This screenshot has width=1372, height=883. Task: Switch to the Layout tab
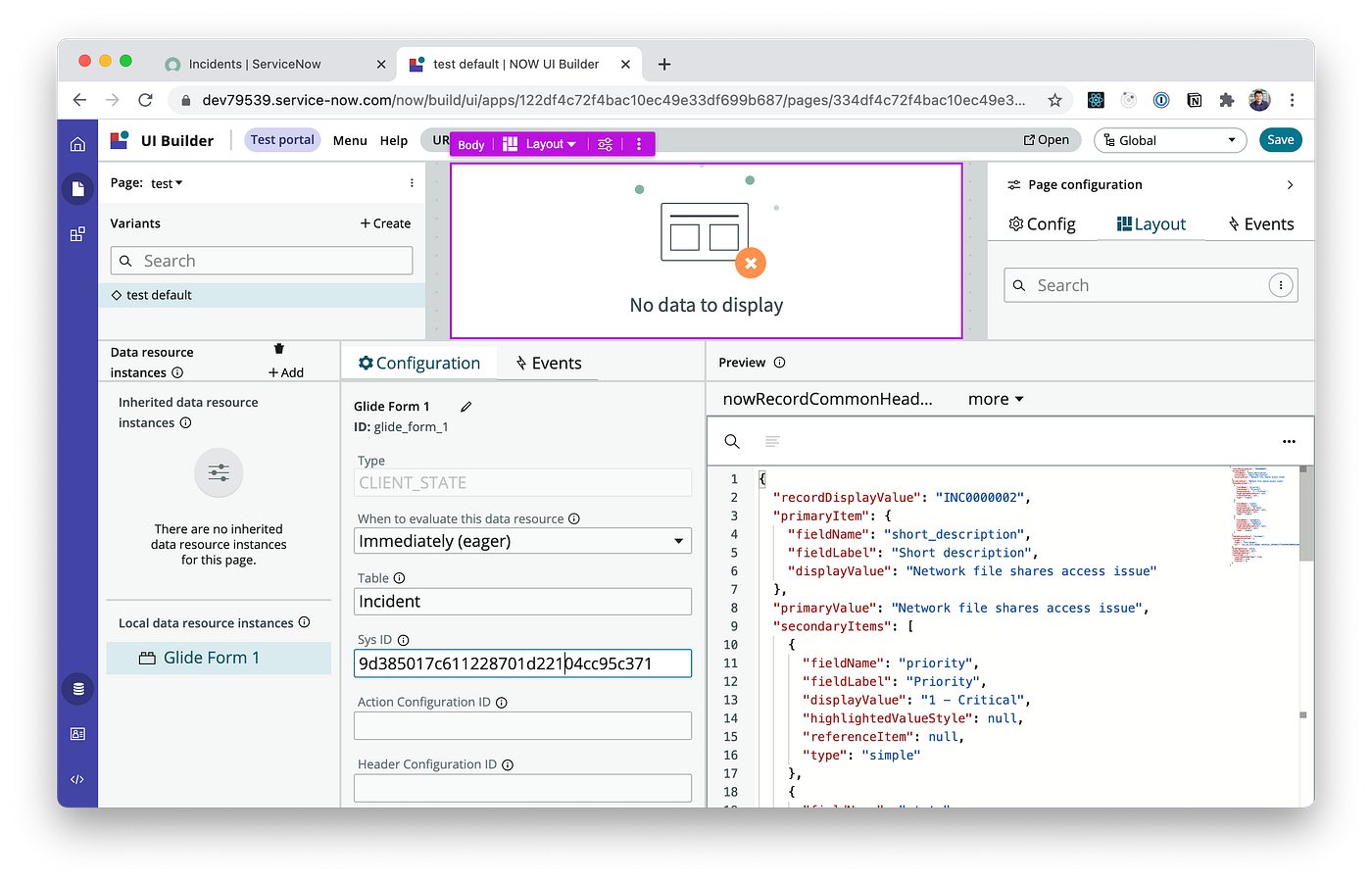point(1151,224)
